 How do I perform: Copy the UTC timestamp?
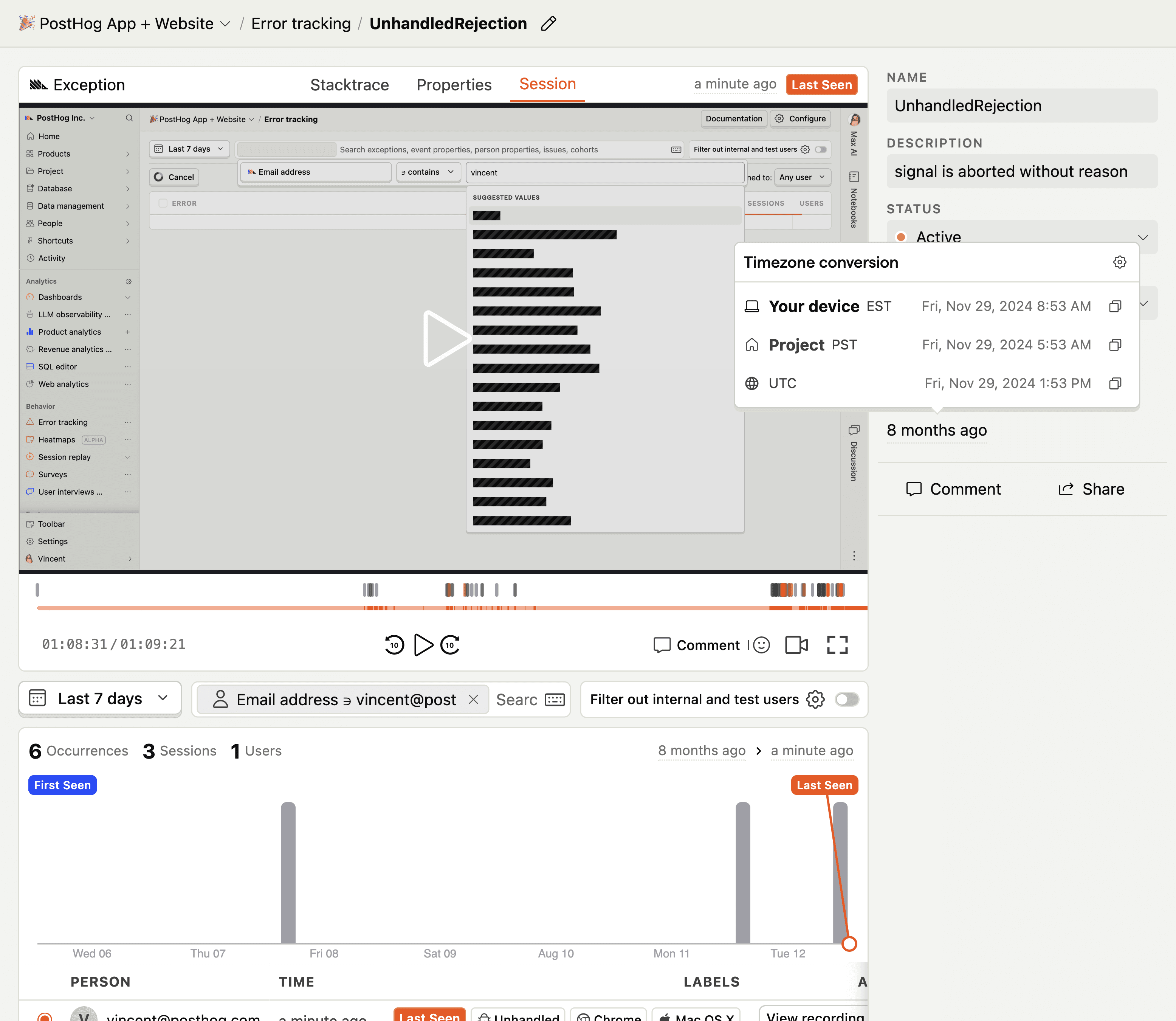[x=1115, y=383]
